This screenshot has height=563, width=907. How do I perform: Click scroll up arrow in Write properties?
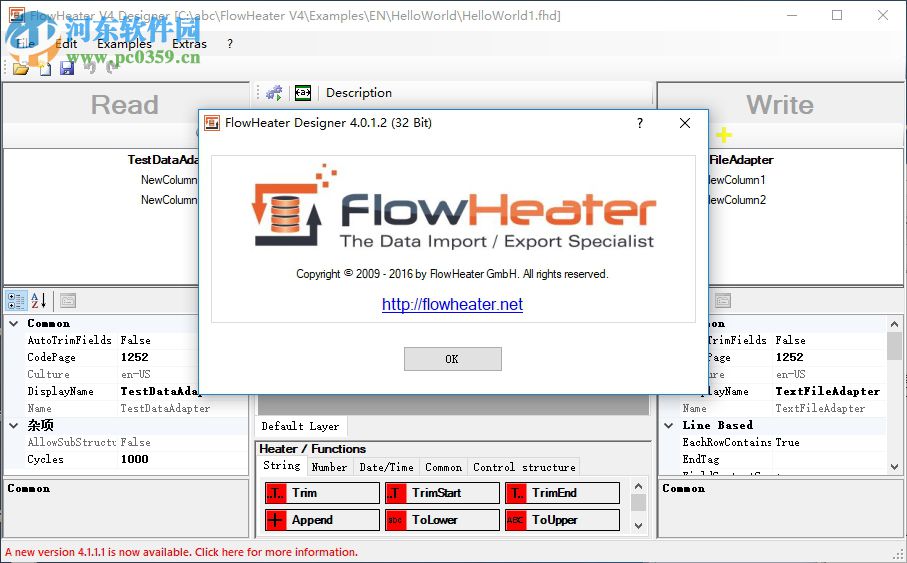coord(894,324)
